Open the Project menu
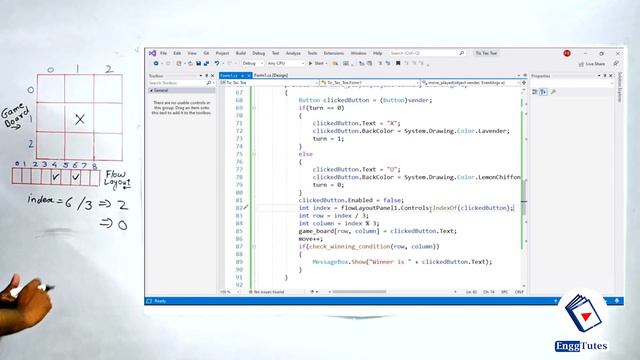Viewport: 640px width, 360px height. pos(222,53)
